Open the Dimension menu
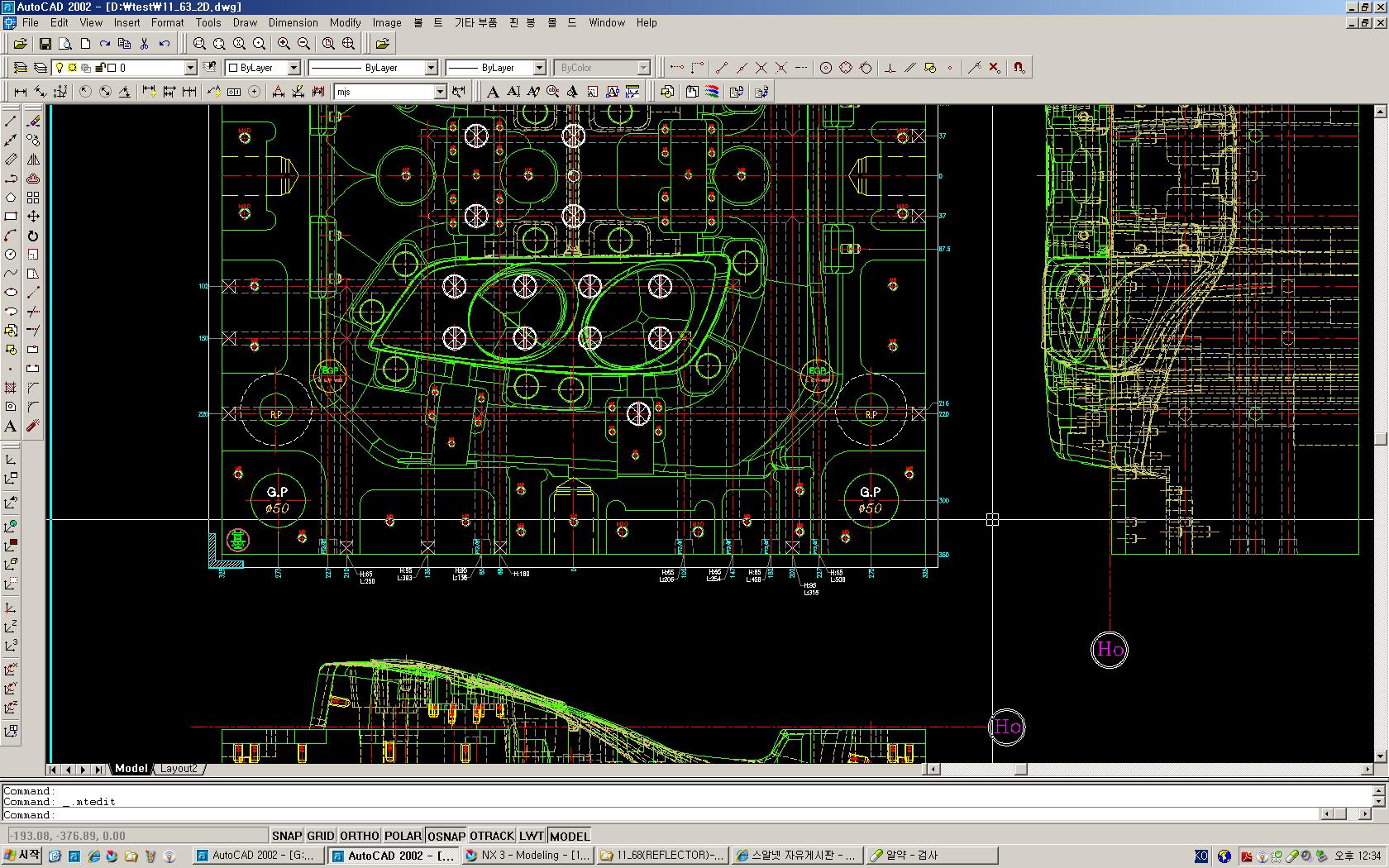This screenshot has width=1389, height=868. coord(293,22)
